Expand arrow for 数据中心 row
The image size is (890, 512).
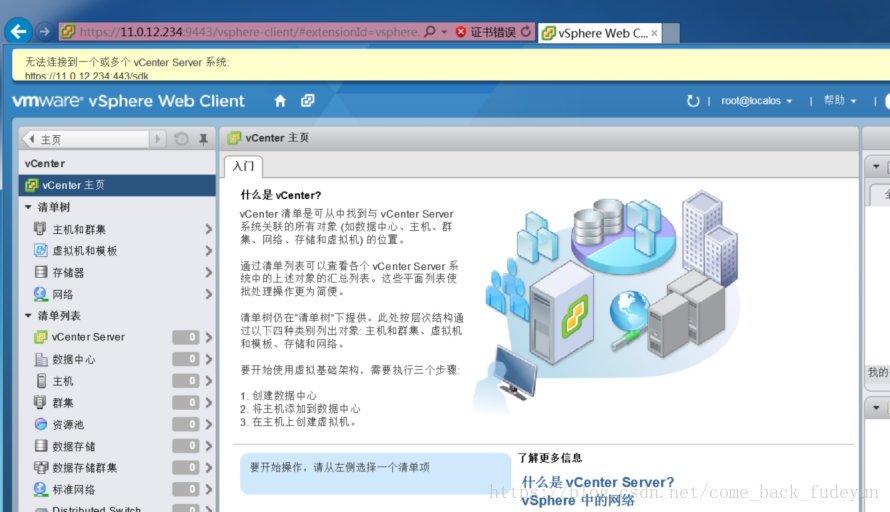tap(208, 359)
